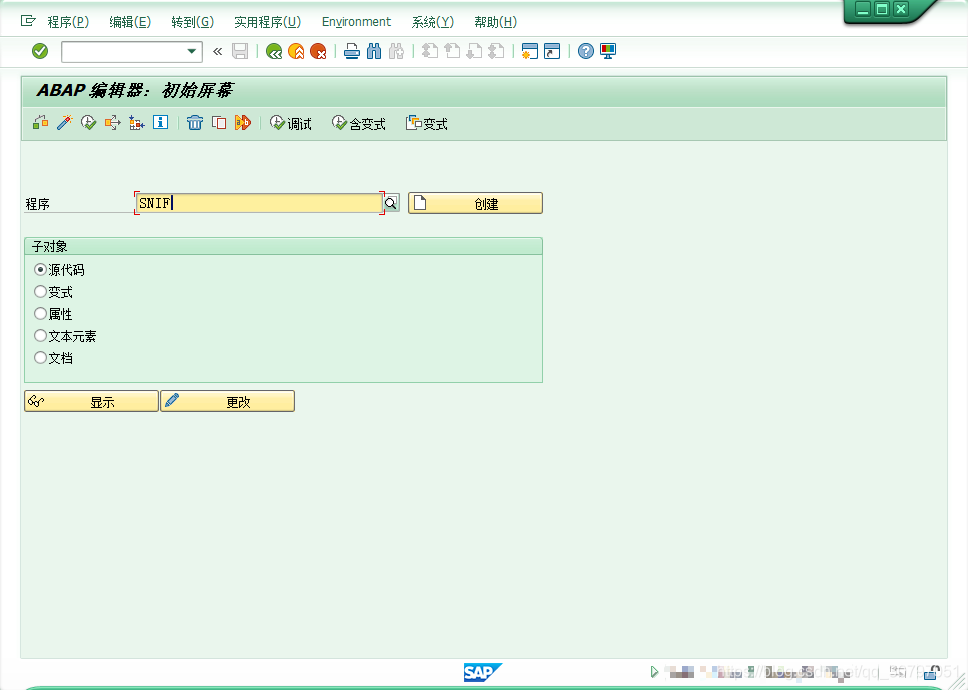
Task: Click the Last Page icon
Action: (496, 51)
